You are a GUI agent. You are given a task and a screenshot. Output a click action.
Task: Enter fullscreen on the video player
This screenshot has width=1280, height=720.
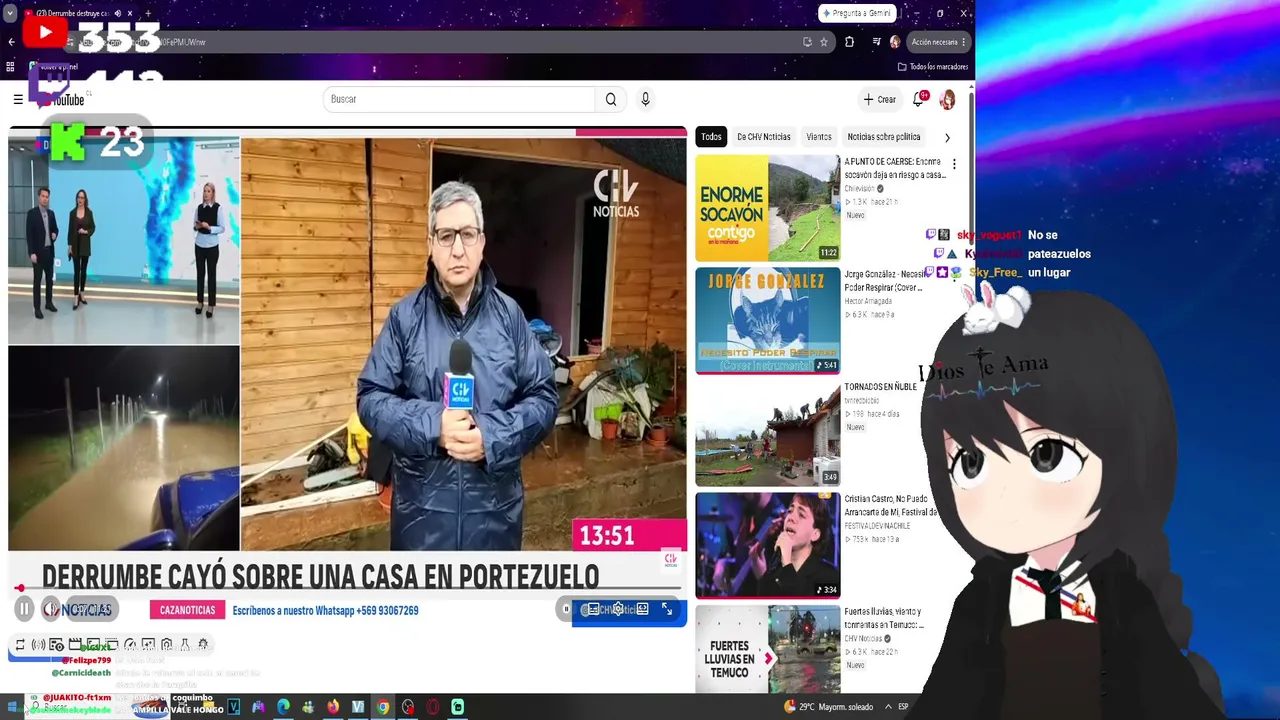pos(667,609)
